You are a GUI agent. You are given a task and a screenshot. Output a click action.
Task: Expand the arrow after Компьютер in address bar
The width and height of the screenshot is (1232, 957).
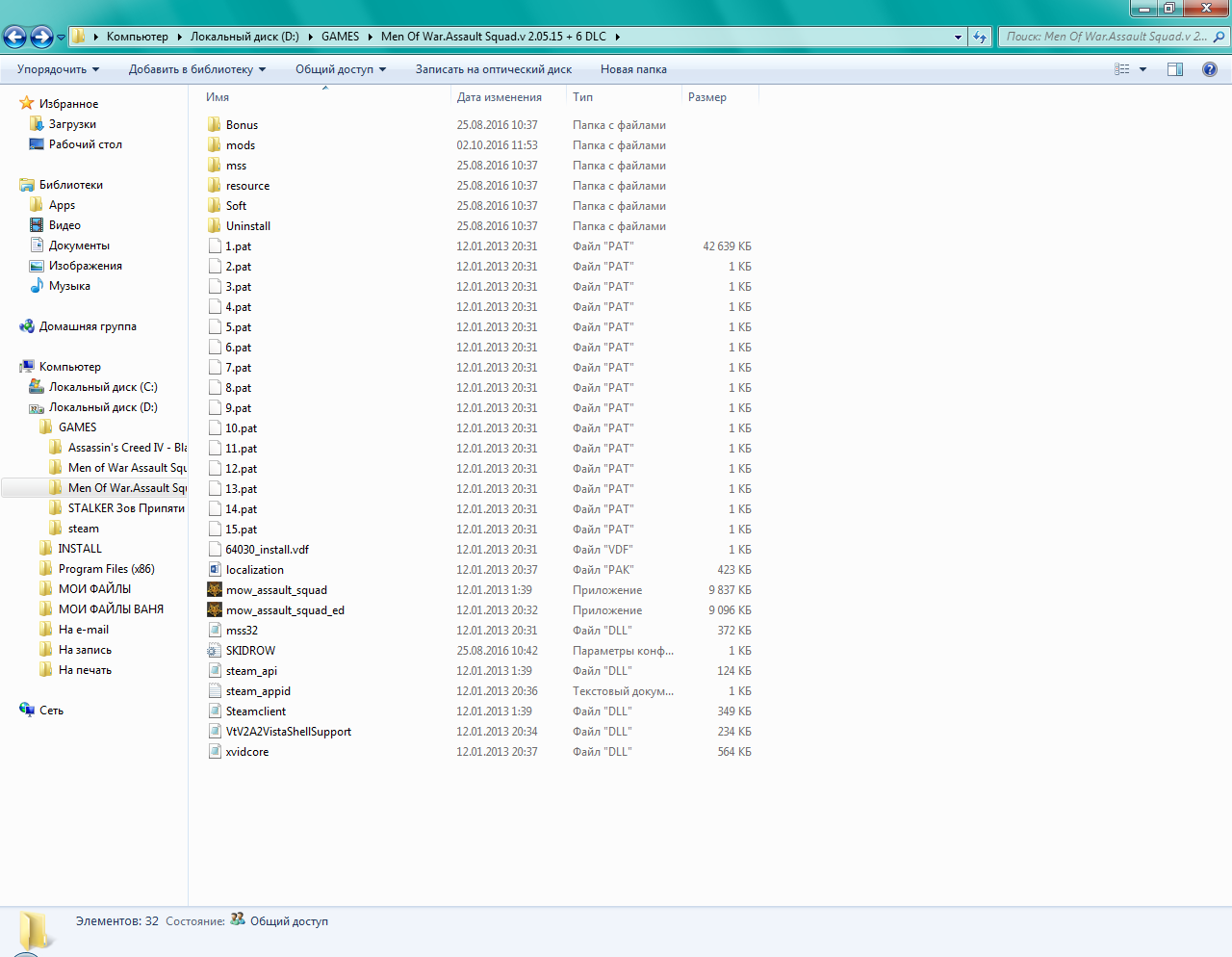[178, 37]
